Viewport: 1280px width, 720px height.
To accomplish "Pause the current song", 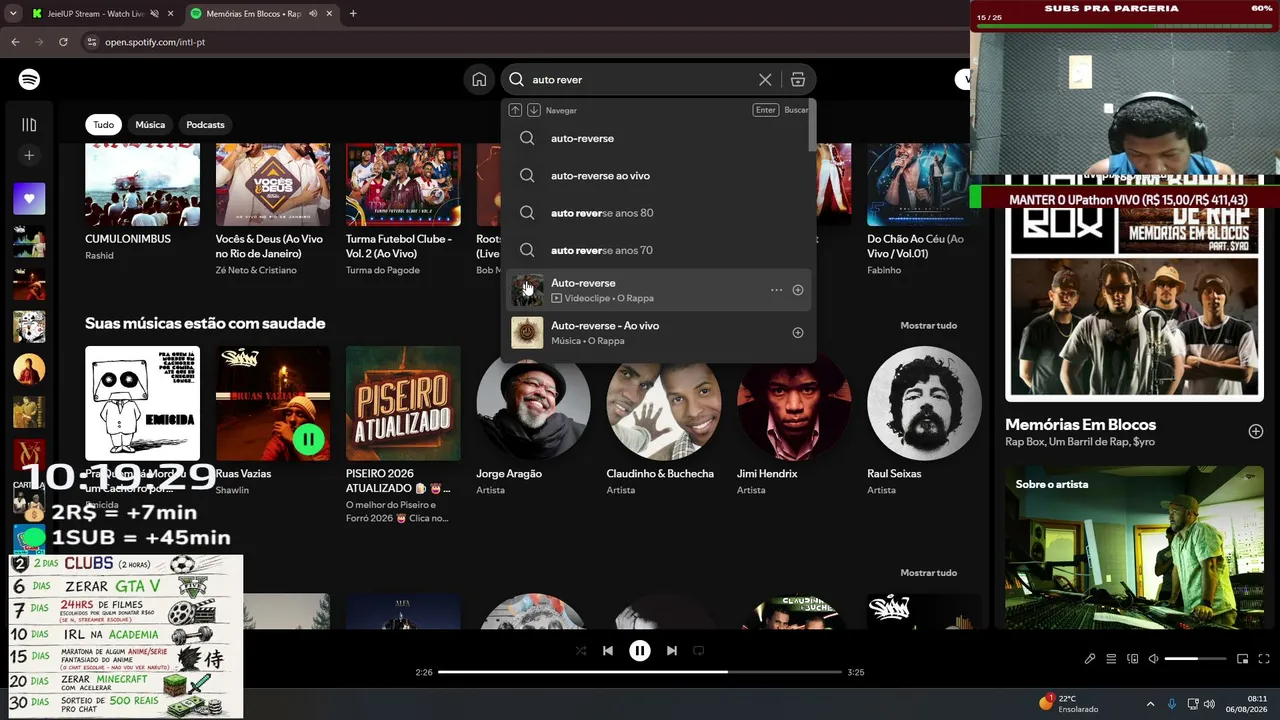I will coord(640,651).
